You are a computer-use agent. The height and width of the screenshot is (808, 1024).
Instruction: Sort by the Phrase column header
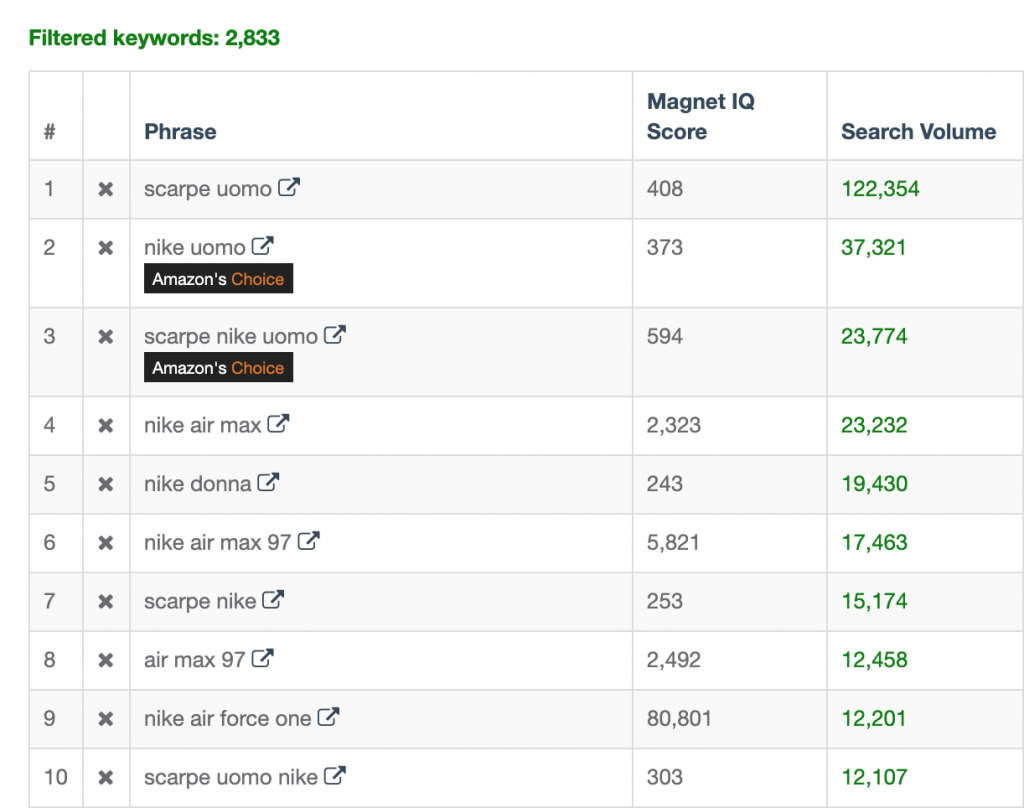tap(180, 132)
